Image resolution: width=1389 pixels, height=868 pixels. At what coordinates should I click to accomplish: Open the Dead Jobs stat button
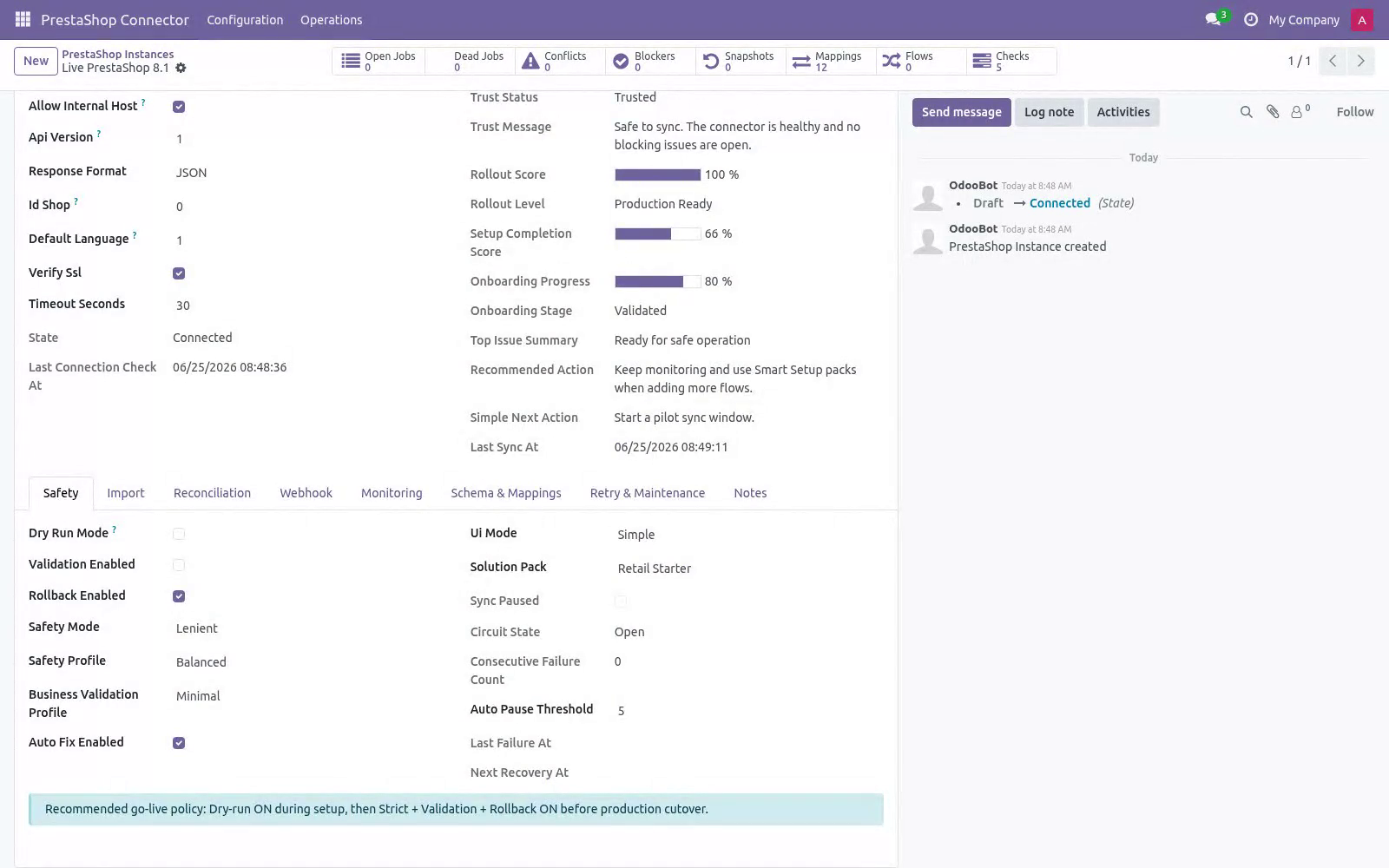click(470, 62)
